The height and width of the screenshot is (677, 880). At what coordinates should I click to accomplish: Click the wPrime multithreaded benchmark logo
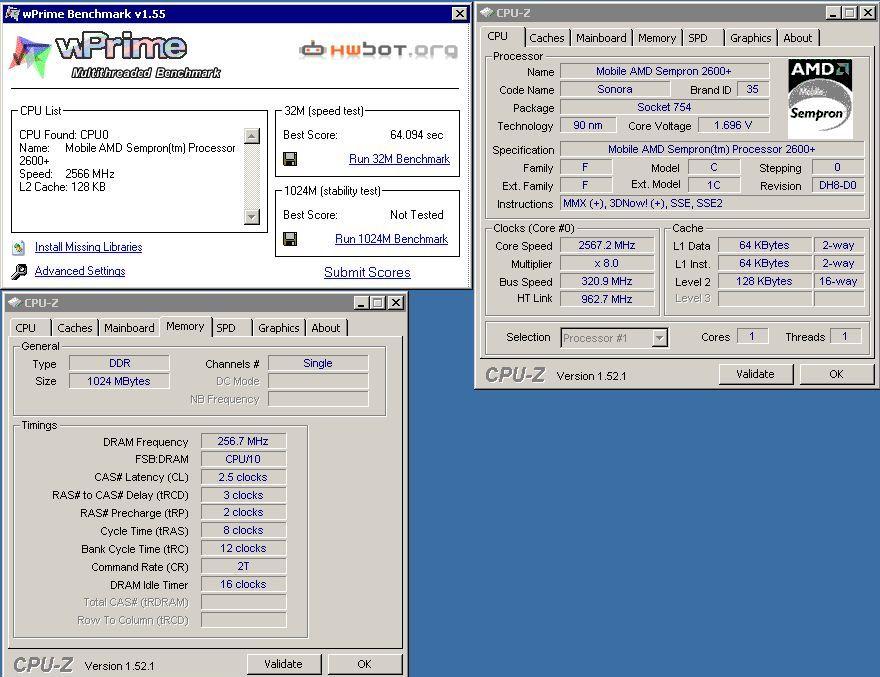[115, 56]
